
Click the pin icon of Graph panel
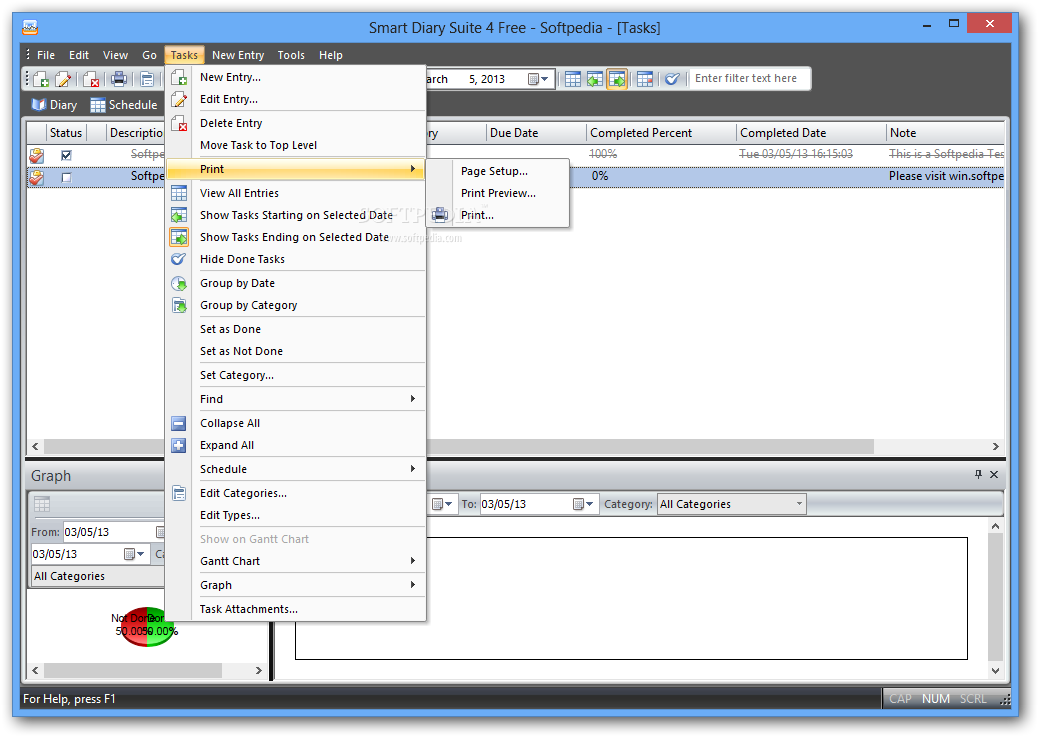click(979, 474)
